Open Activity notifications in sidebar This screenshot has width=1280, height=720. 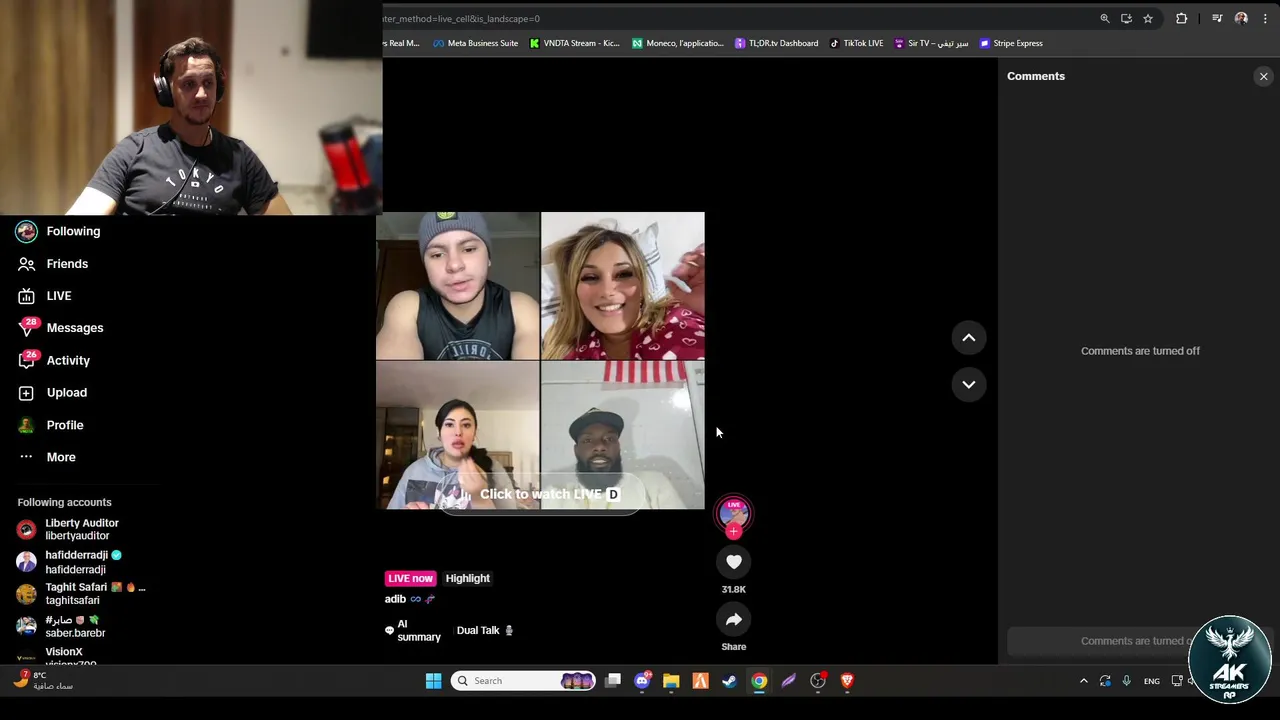pyautogui.click(x=54, y=360)
